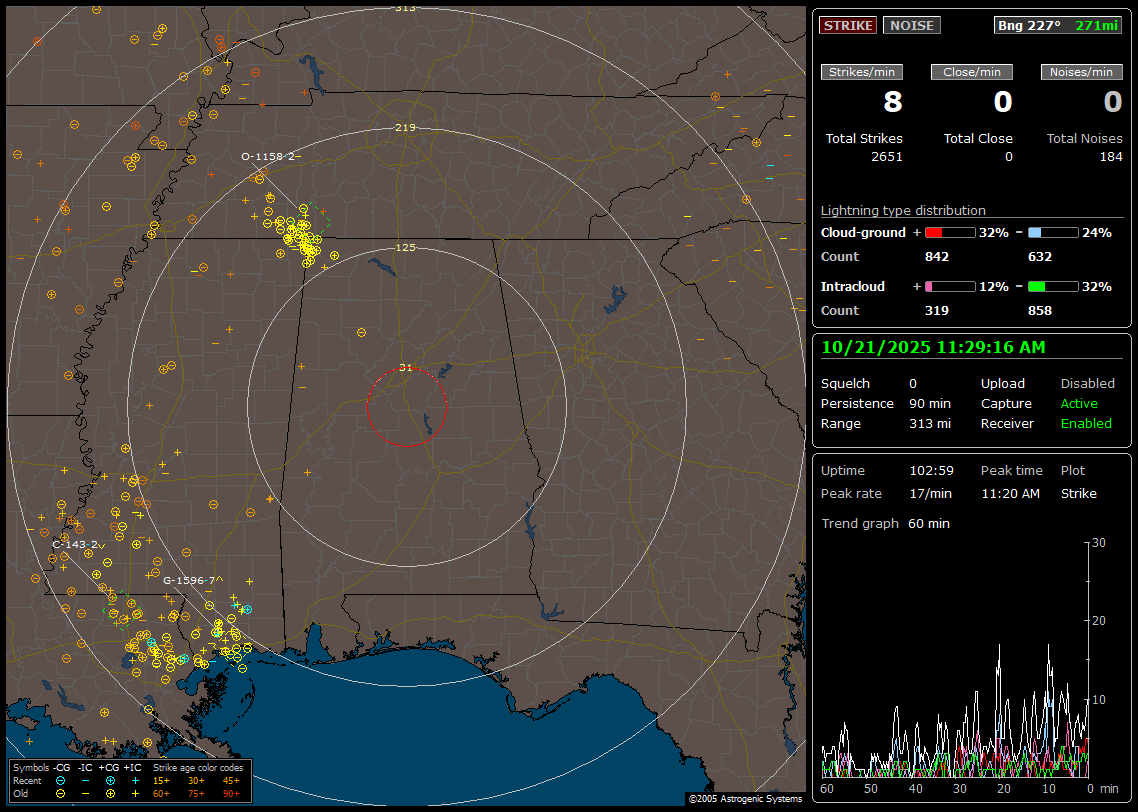This screenshot has height=812, width=1138.
Task: Select storm cell label G-1596-7
Action: pyautogui.click(x=189, y=580)
